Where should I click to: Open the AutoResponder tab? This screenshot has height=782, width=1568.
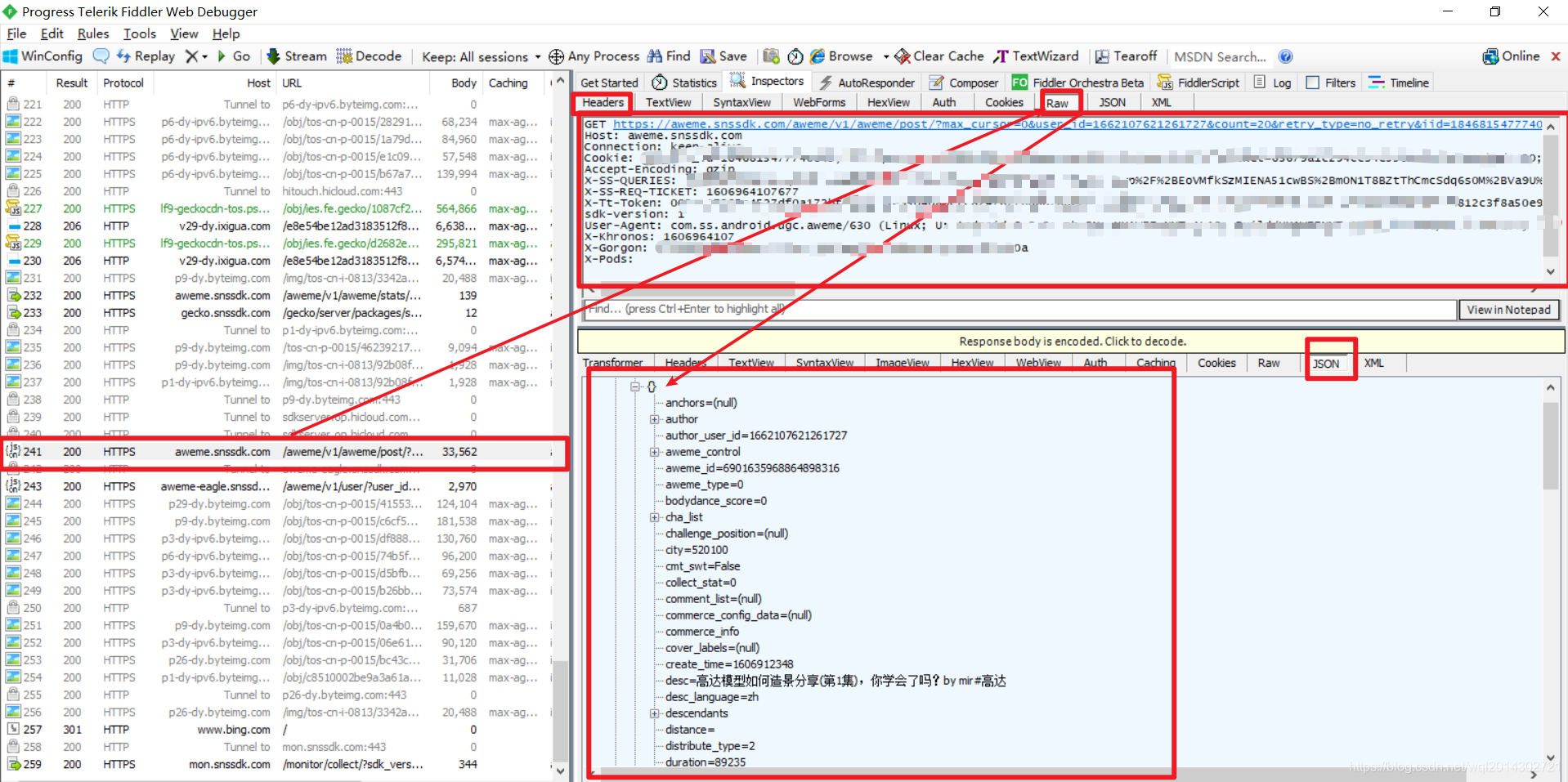pyautogui.click(x=867, y=83)
